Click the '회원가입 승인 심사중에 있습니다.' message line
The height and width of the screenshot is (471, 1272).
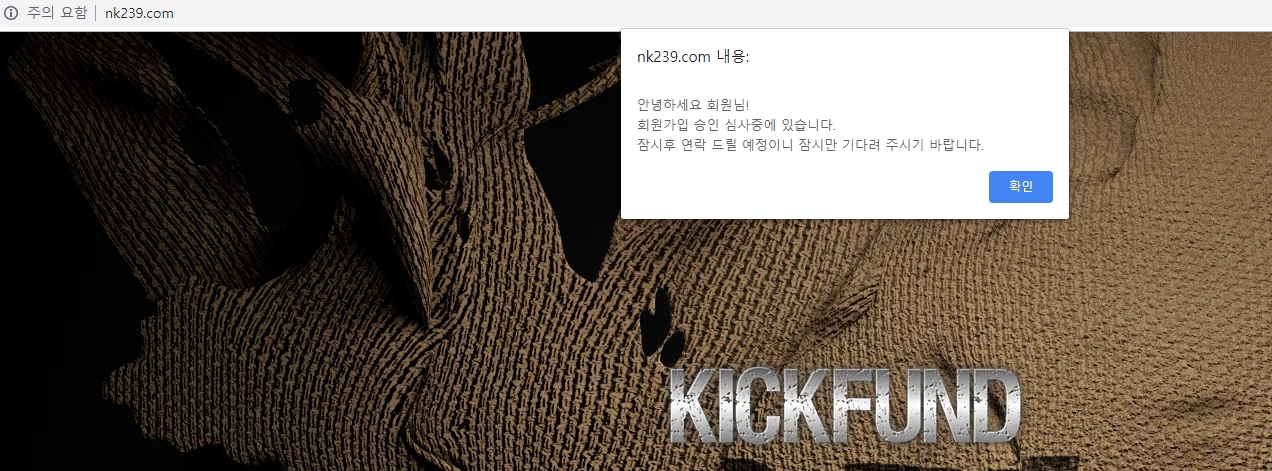coord(736,125)
